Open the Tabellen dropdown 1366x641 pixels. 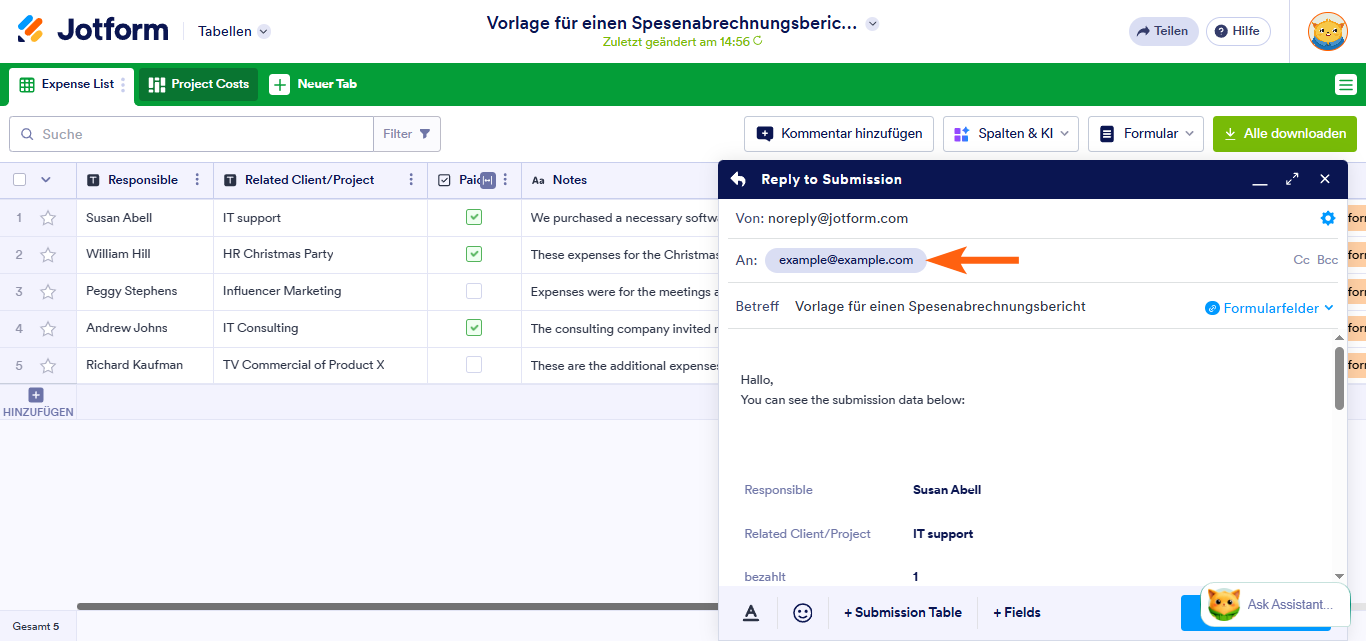click(232, 31)
